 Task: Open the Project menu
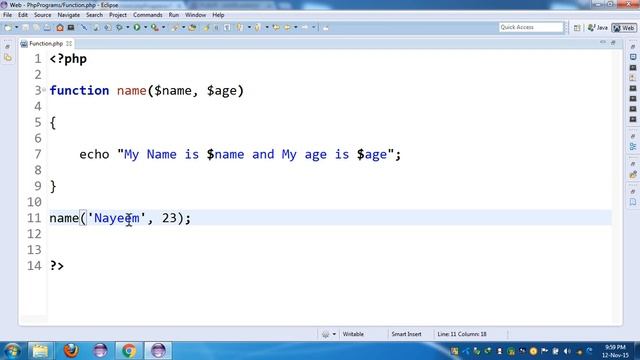click(x=118, y=15)
